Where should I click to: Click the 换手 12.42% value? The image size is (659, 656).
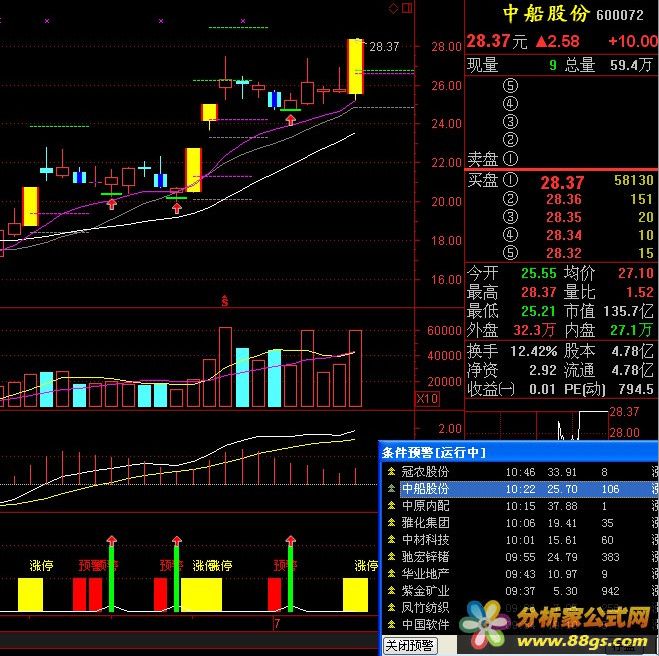(534, 351)
